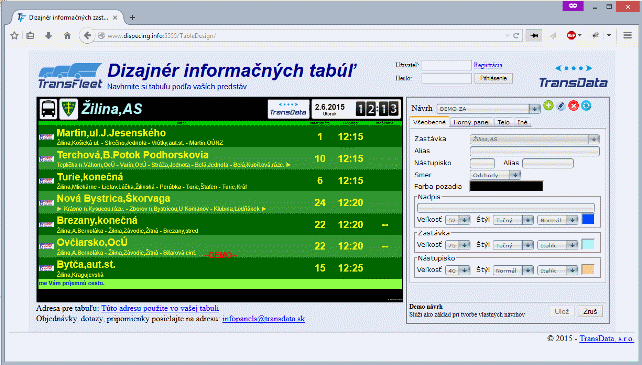Open the browser hamburger menu

click(627, 36)
